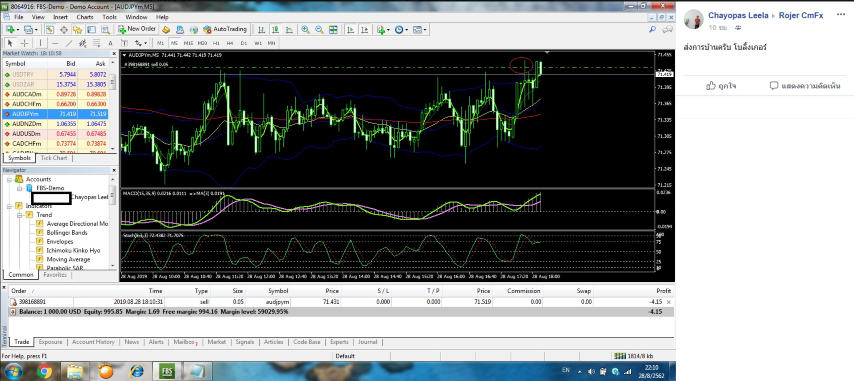Pick the text label tool A
The width and height of the screenshot is (854, 381).
pos(110,43)
